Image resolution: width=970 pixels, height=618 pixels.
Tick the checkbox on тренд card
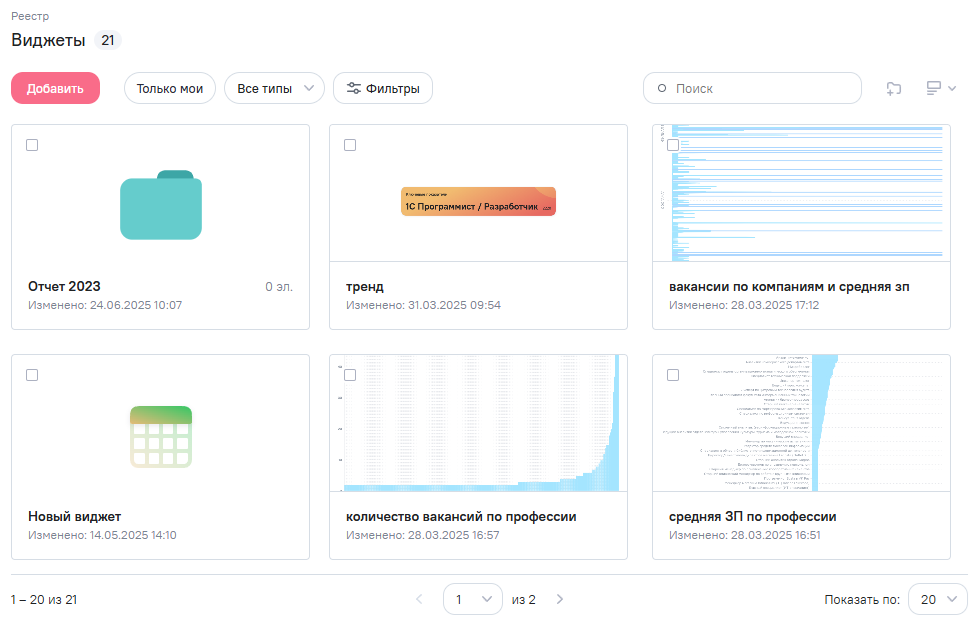point(350,145)
